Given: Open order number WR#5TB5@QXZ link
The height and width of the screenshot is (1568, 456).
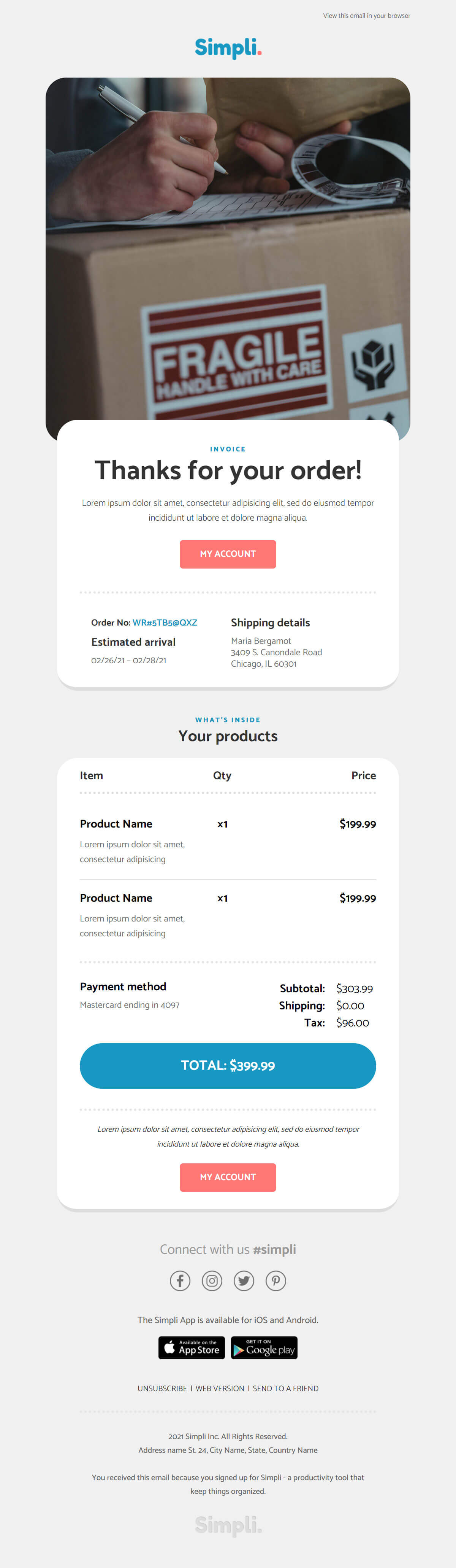Looking at the screenshot, I should [165, 623].
